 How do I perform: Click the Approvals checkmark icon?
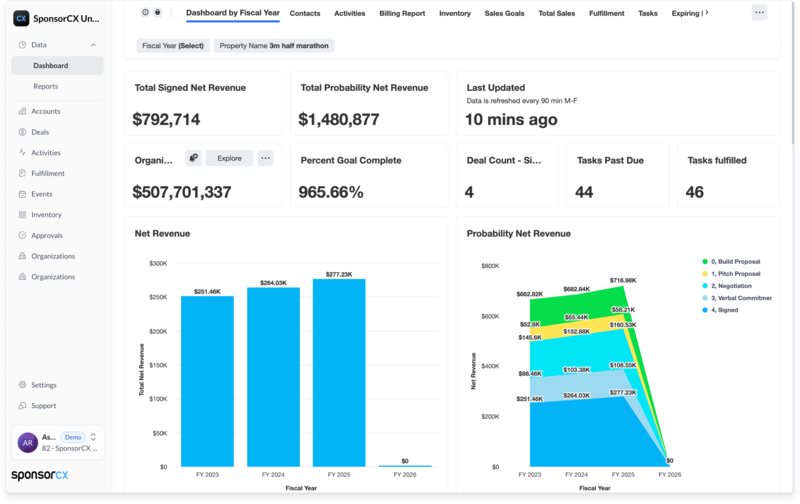click(x=22, y=235)
